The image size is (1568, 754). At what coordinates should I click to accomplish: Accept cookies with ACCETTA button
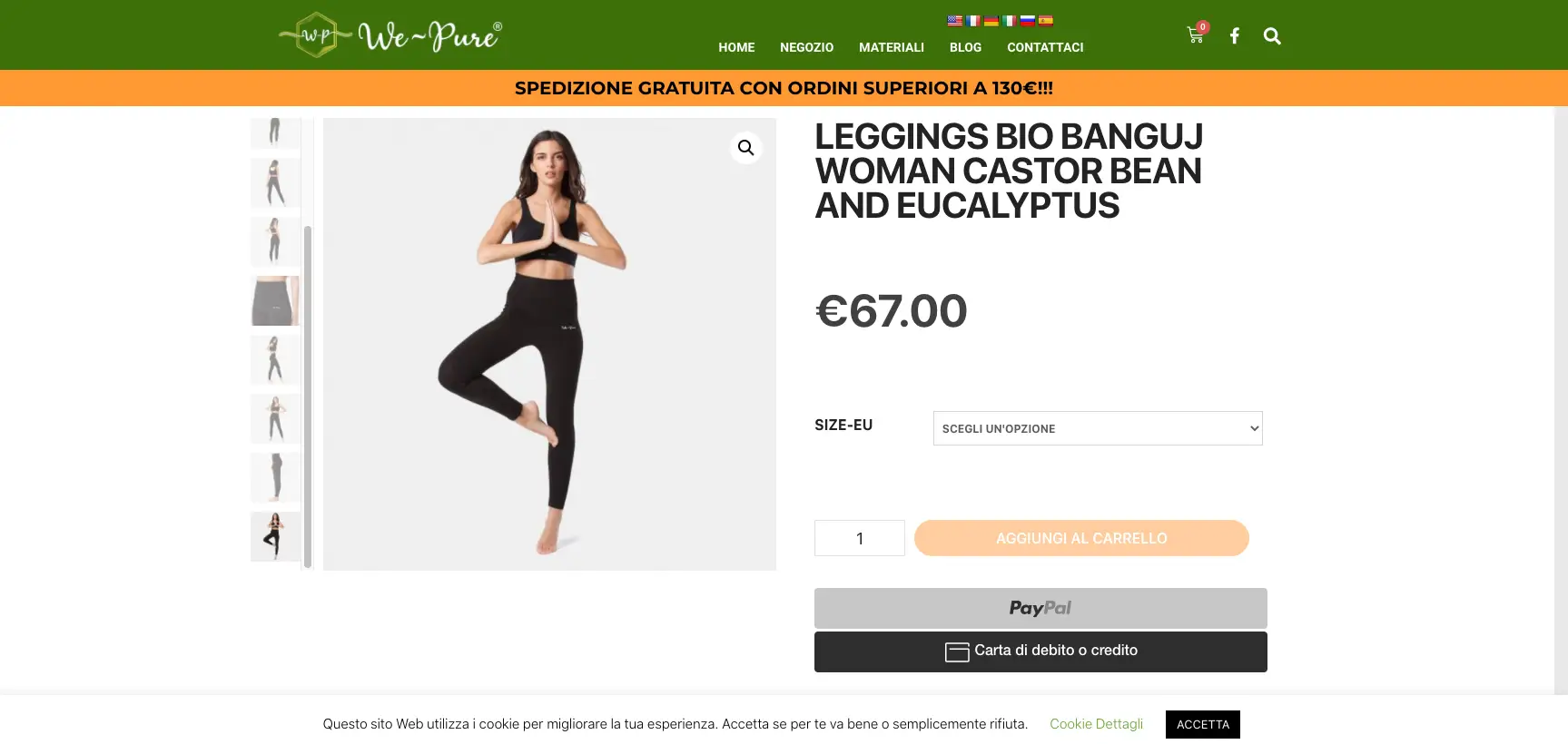point(1203,724)
